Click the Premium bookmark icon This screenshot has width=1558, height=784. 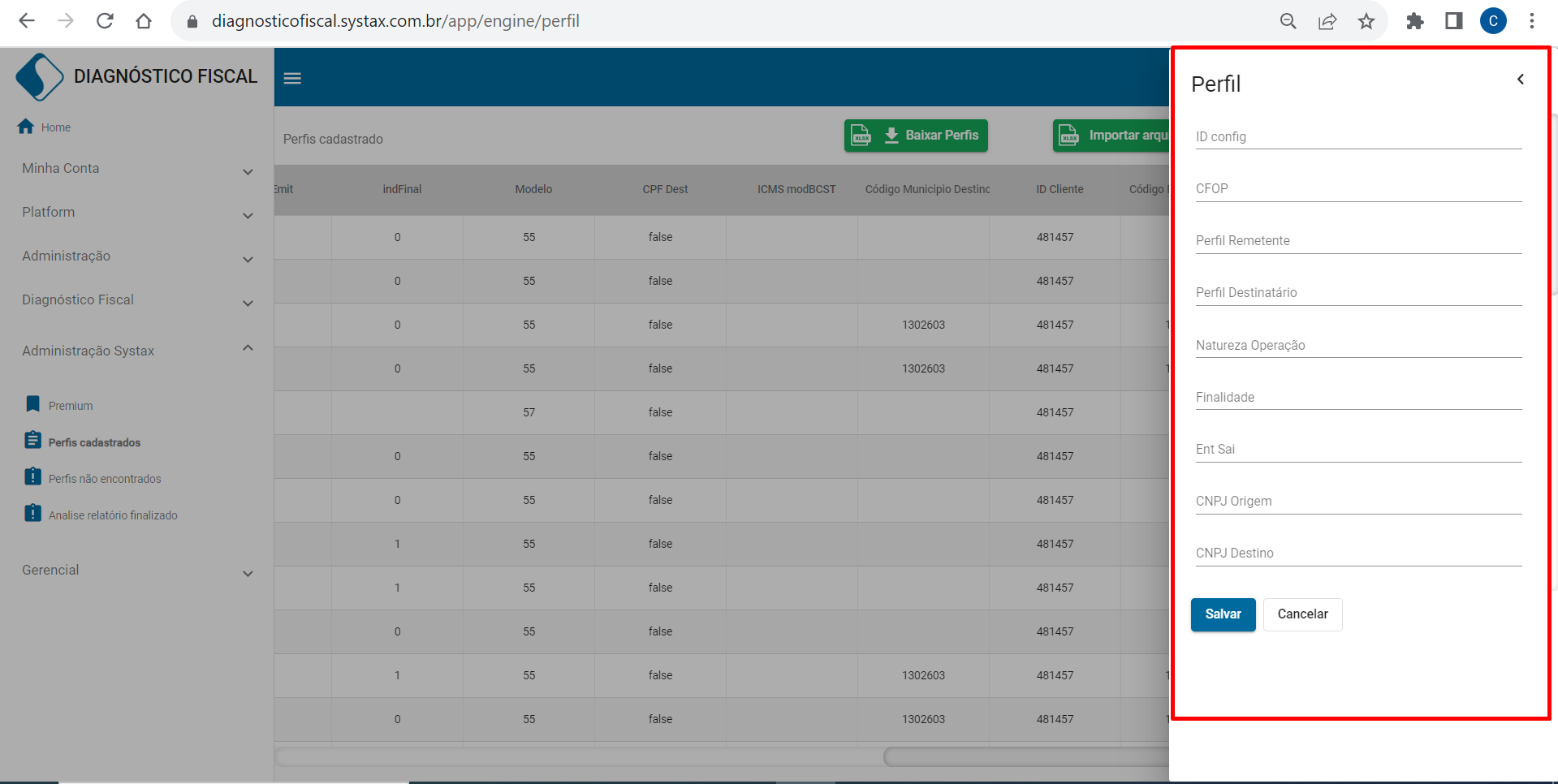tap(32, 404)
